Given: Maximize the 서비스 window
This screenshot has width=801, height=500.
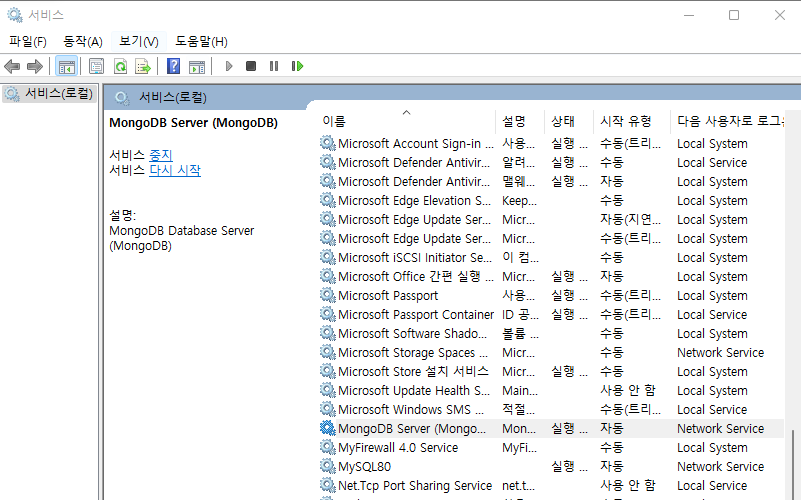Looking at the screenshot, I should [x=734, y=15].
